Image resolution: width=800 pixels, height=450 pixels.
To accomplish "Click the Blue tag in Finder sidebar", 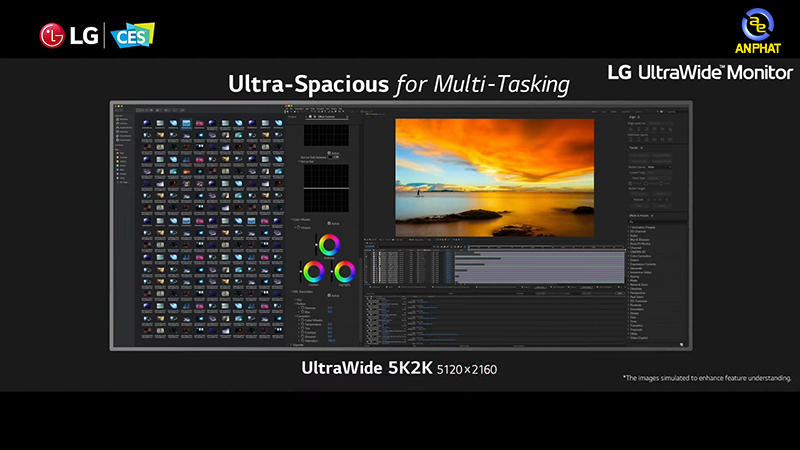I will click(121, 170).
